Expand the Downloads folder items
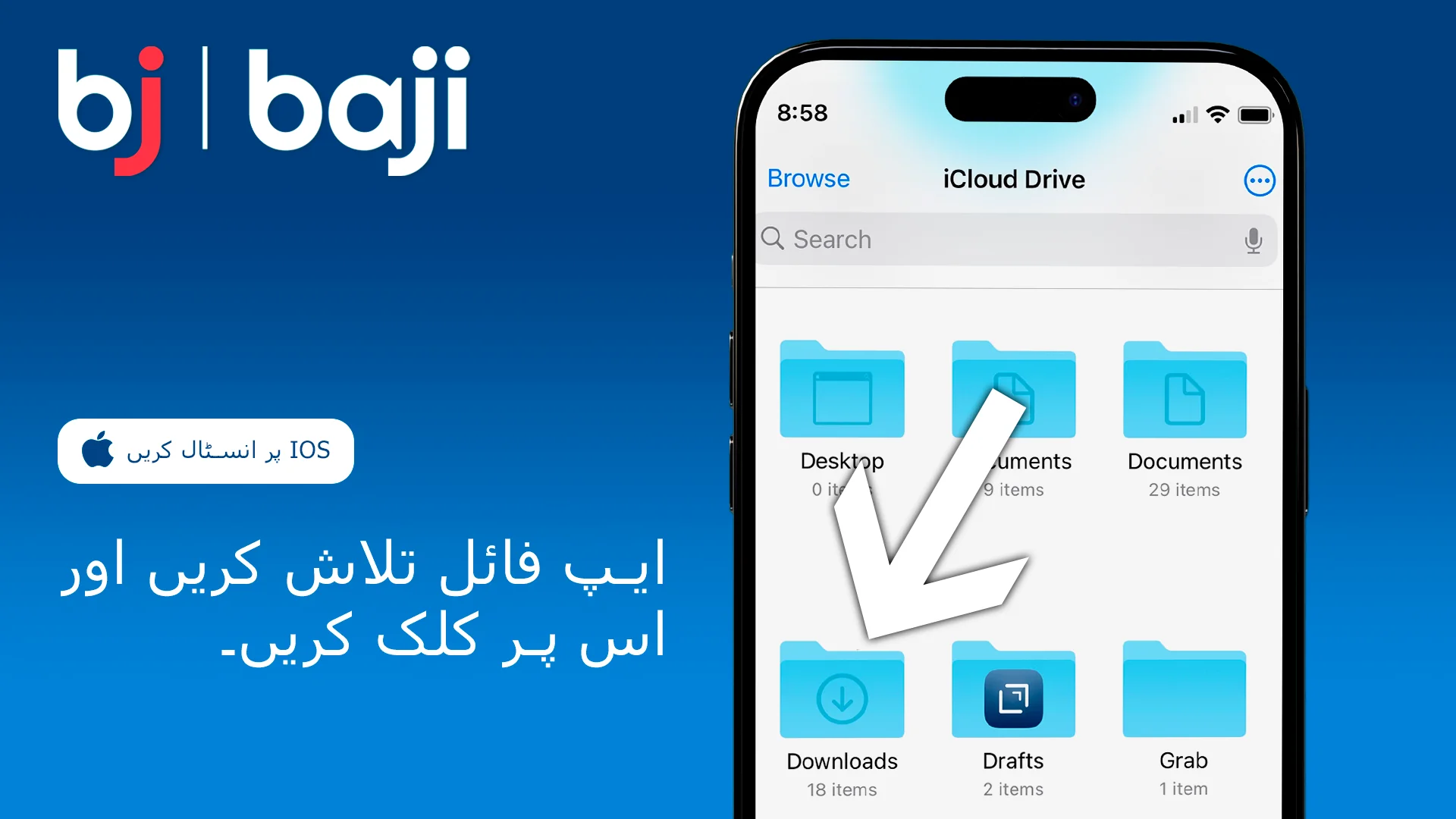Image resolution: width=1456 pixels, height=819 pixels. pos(844,694)
